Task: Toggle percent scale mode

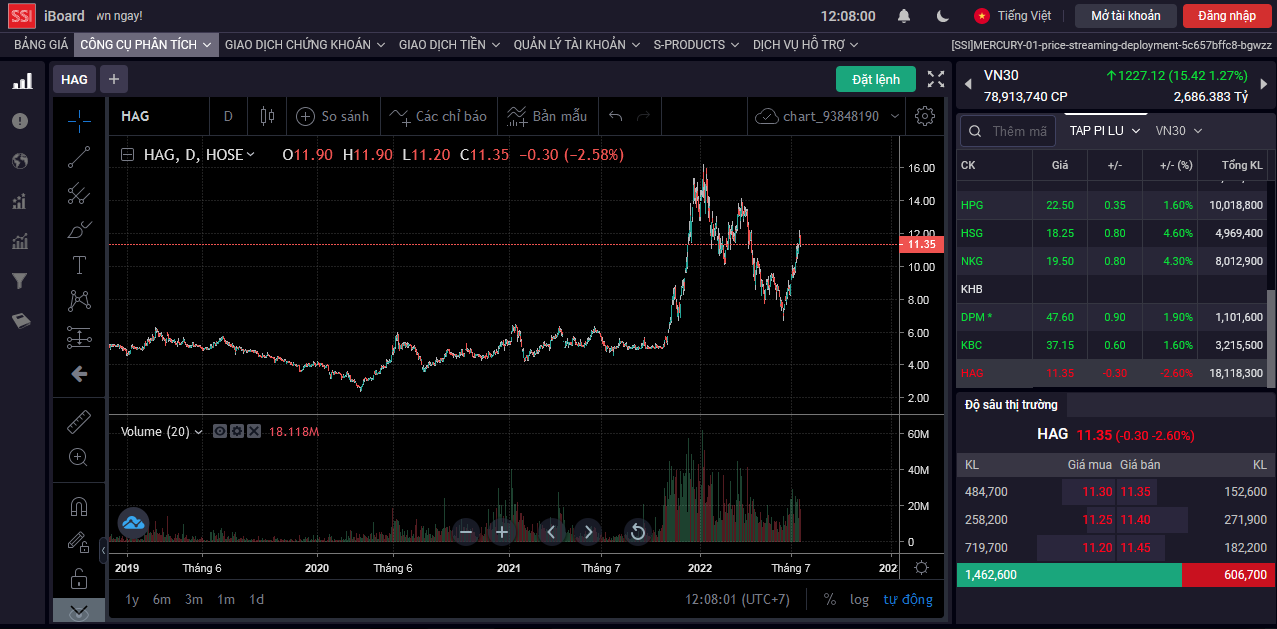Action: pos(830,599)
